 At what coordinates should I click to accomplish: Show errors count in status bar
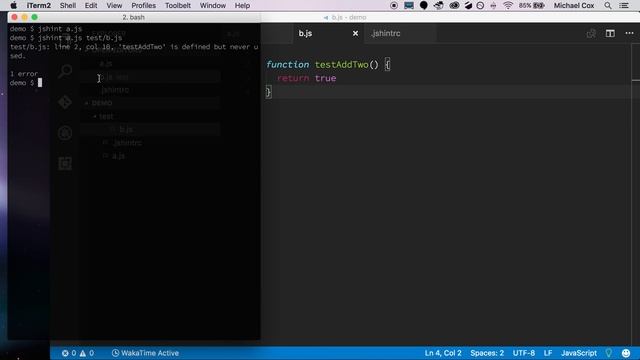point(69,353)
